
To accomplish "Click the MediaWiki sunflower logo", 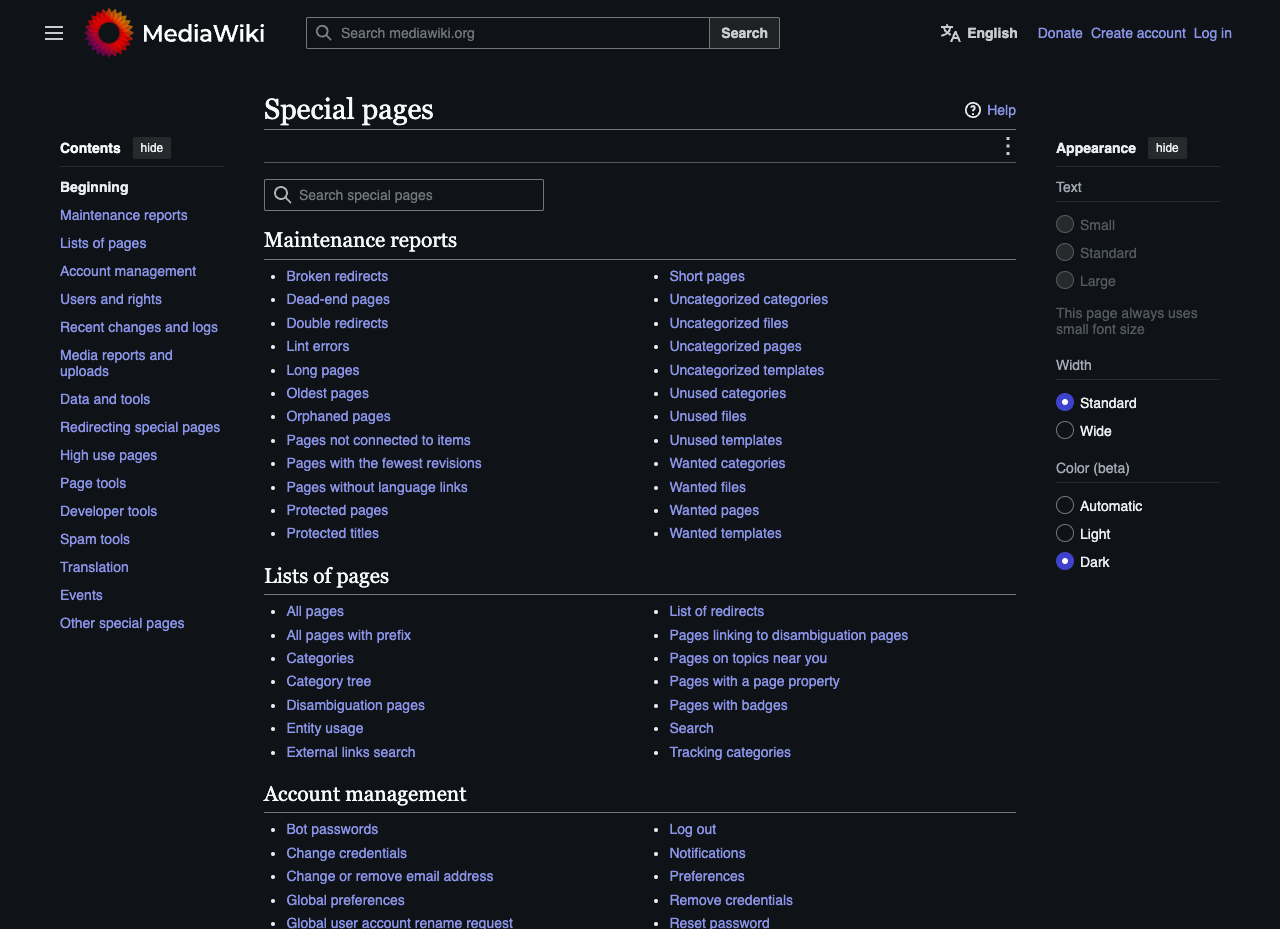I will (x=110, y=33).
